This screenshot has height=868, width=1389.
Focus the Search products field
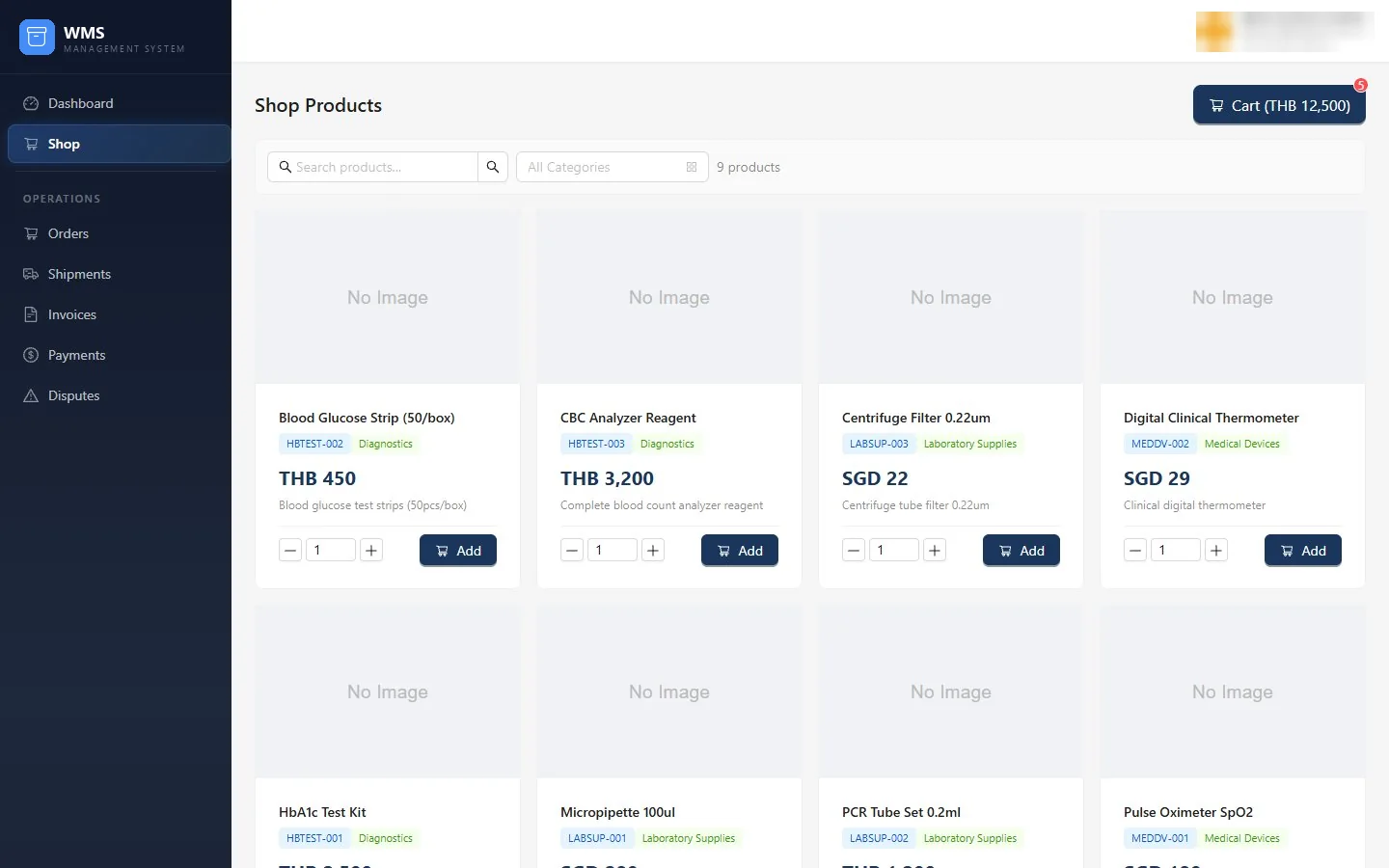373,167
